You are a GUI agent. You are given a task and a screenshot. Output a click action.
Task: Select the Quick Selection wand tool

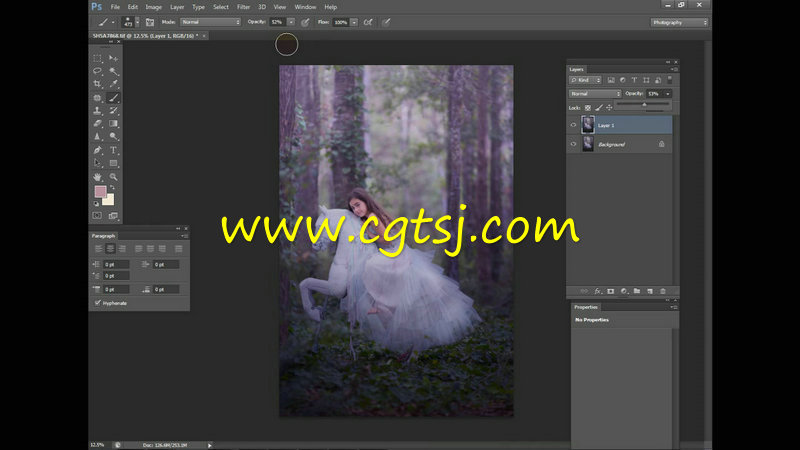tap(113, 71)
